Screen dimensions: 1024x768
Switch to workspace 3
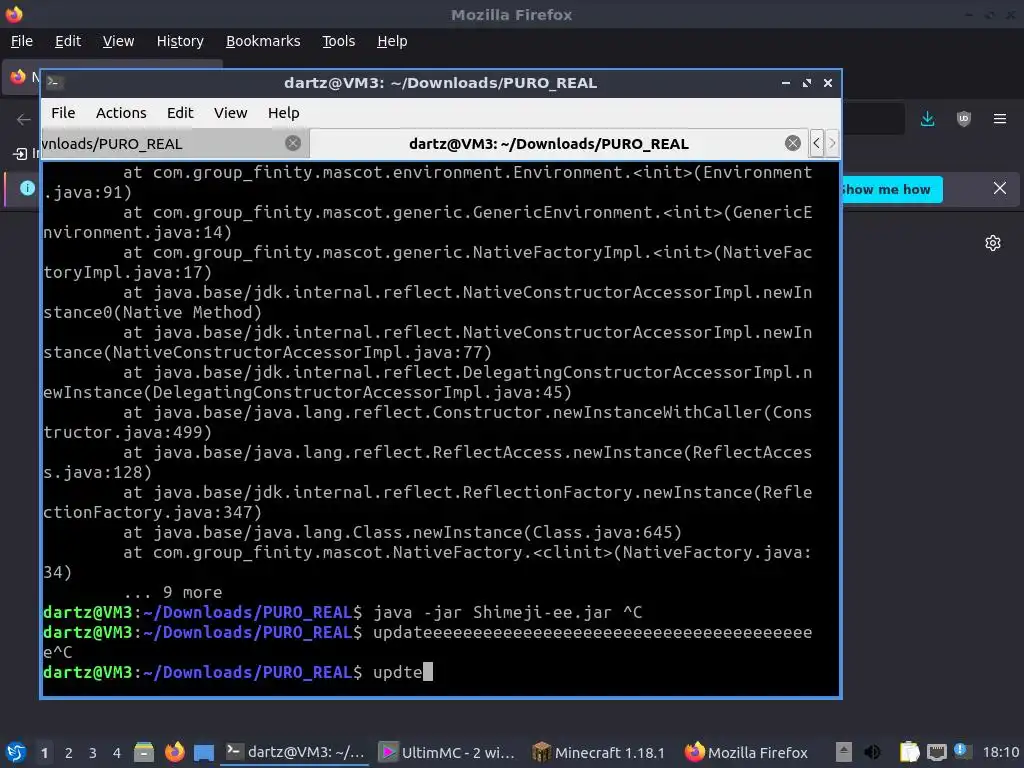(x=93, y=753)
